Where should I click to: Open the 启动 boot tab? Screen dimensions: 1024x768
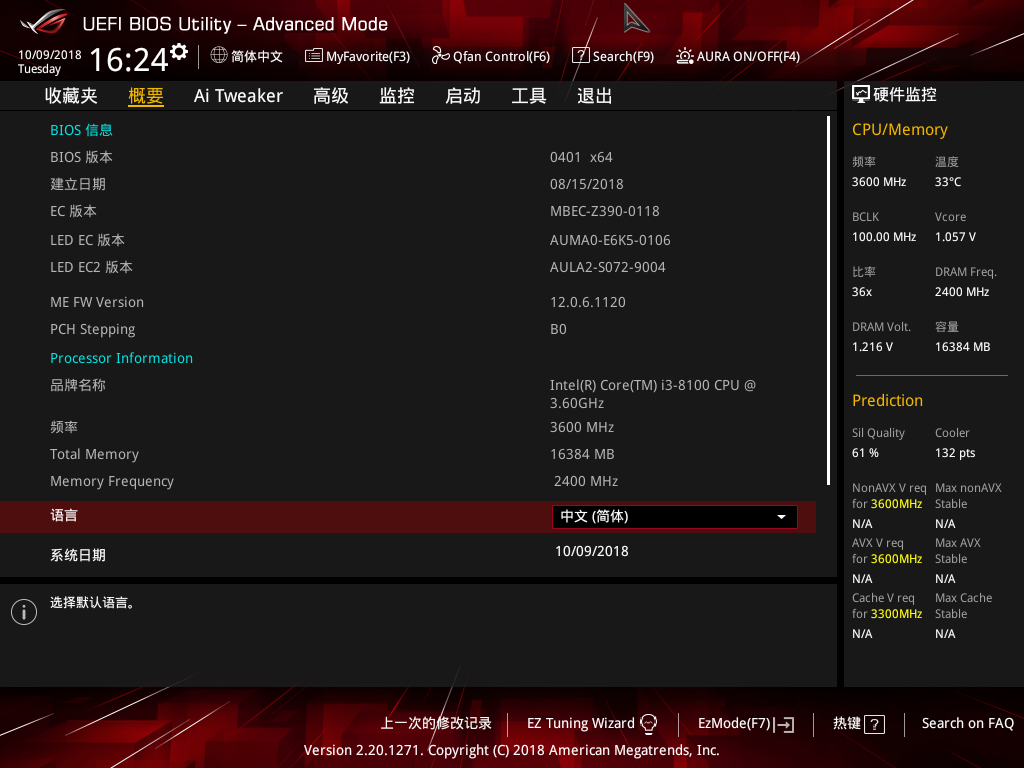[x=462, y=95]
